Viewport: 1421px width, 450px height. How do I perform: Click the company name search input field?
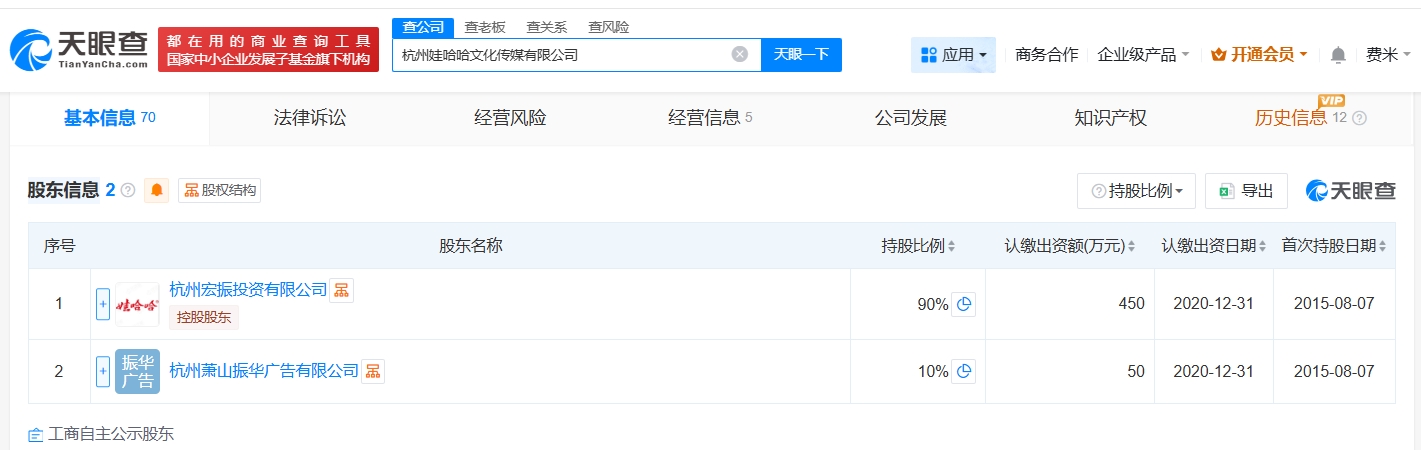(560, 55)
